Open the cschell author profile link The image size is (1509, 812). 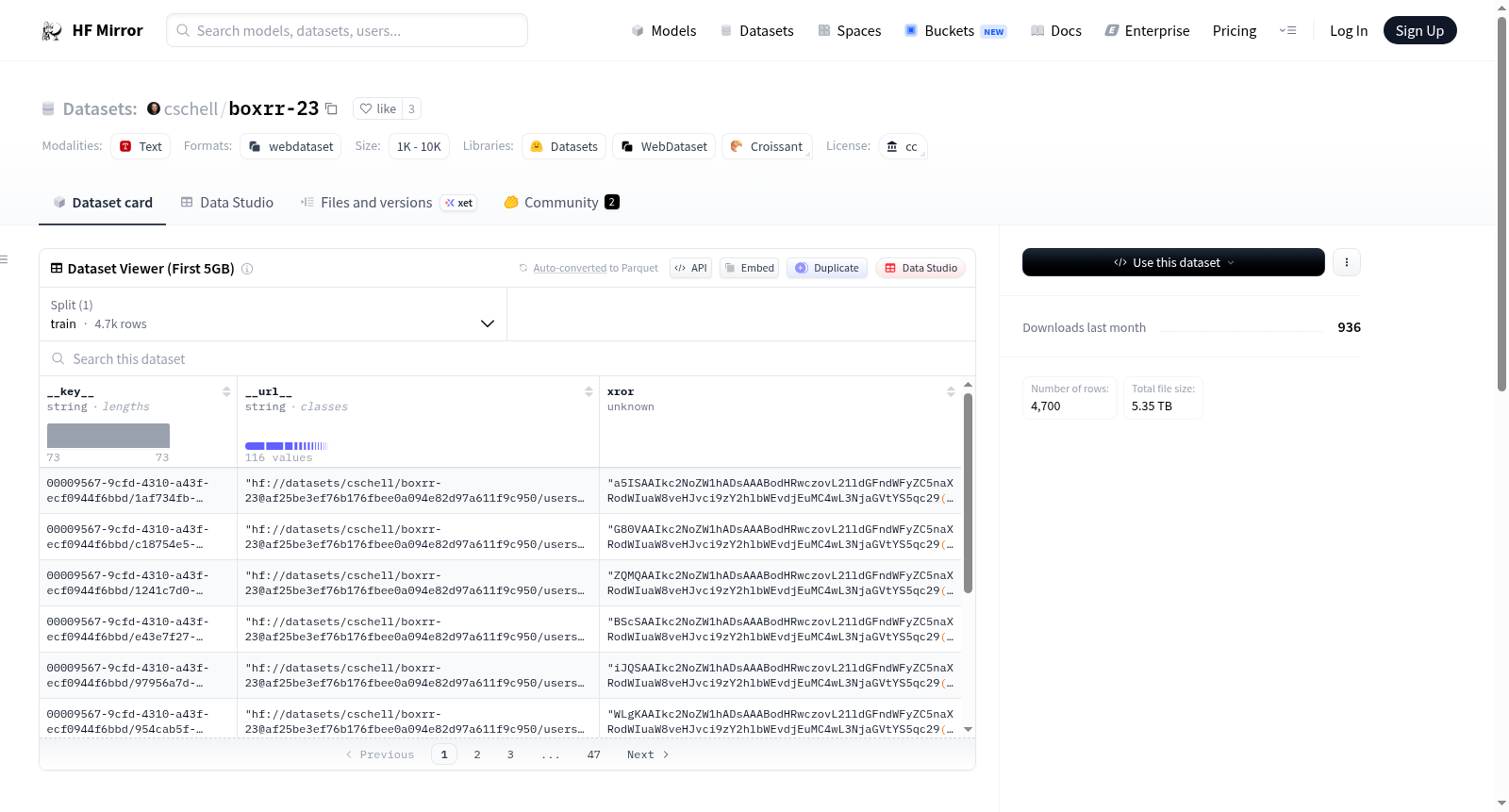(191, 108)
